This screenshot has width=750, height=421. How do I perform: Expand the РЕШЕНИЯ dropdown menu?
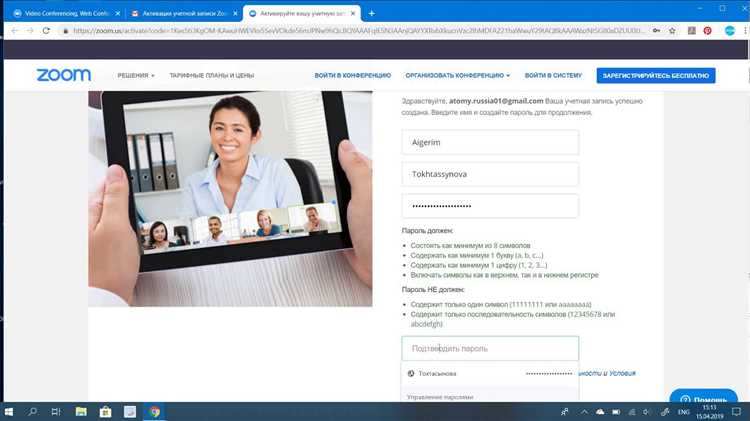(136, 76)
